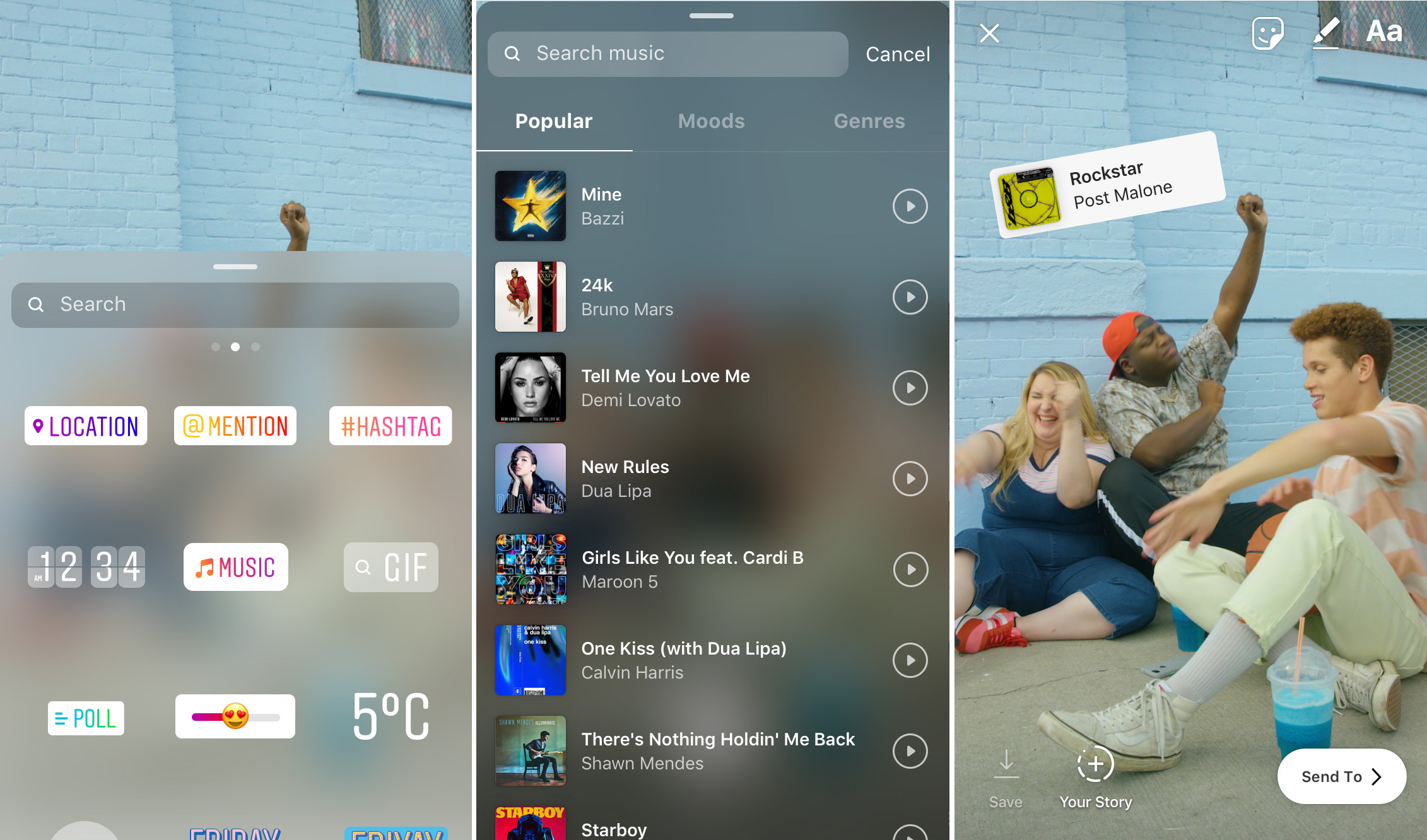
Task: Click play button for New Rules Dua Lipa
Action: (910, 479)
